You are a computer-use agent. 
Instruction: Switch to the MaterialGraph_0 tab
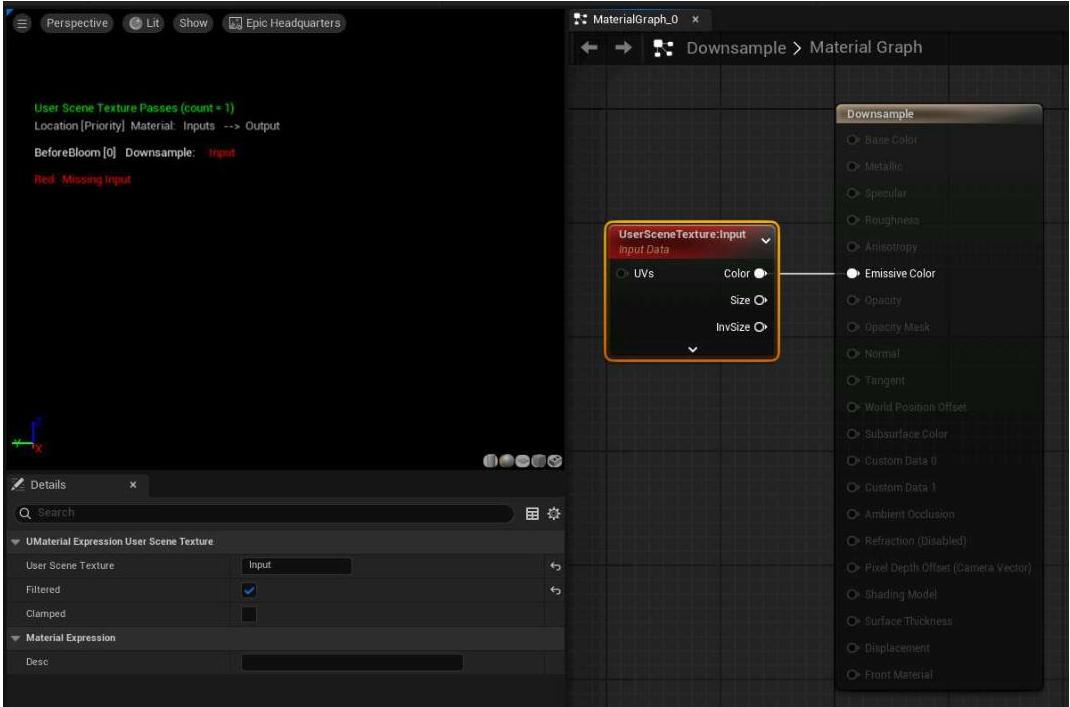tap(634, 20)
